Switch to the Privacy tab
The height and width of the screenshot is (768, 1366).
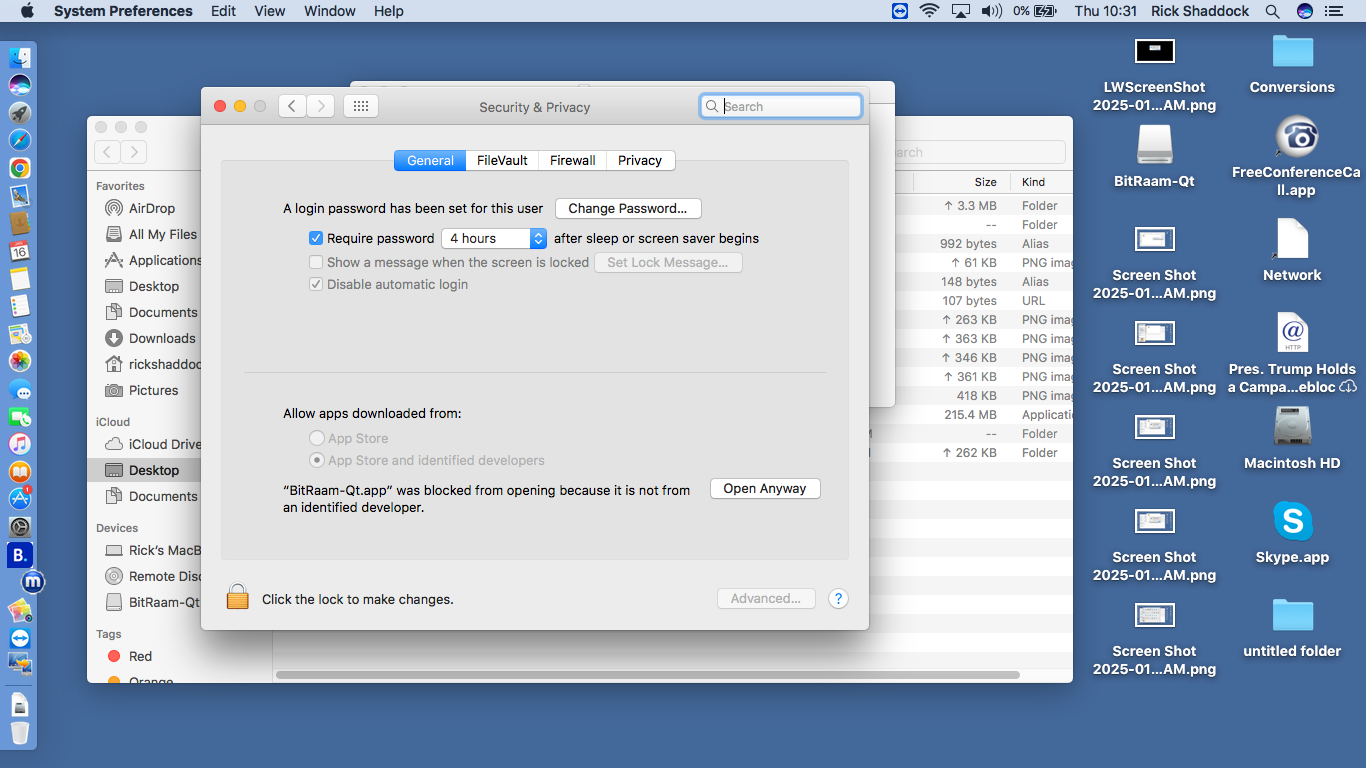point(640,160)
